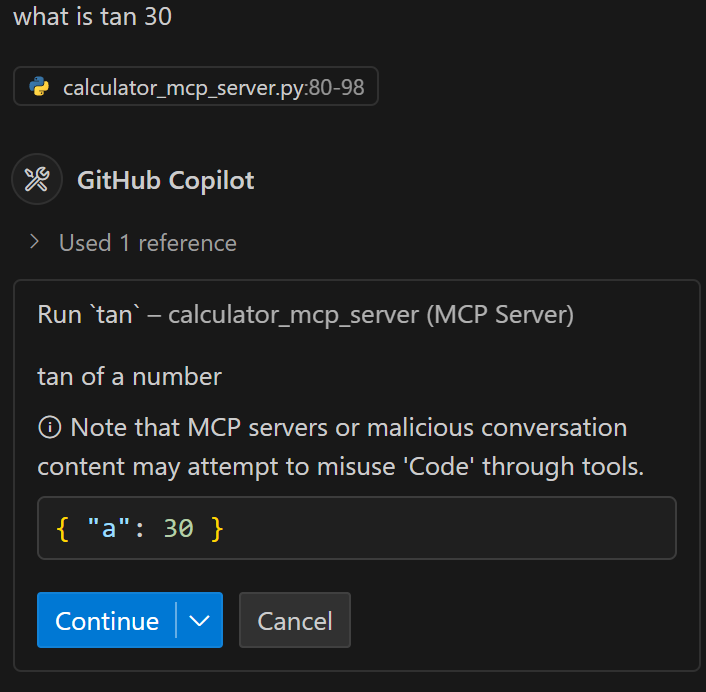Viewport: 706px width, 692px height.
Task: Click the :80-98 line range in file chip
Action: [335, 87]
